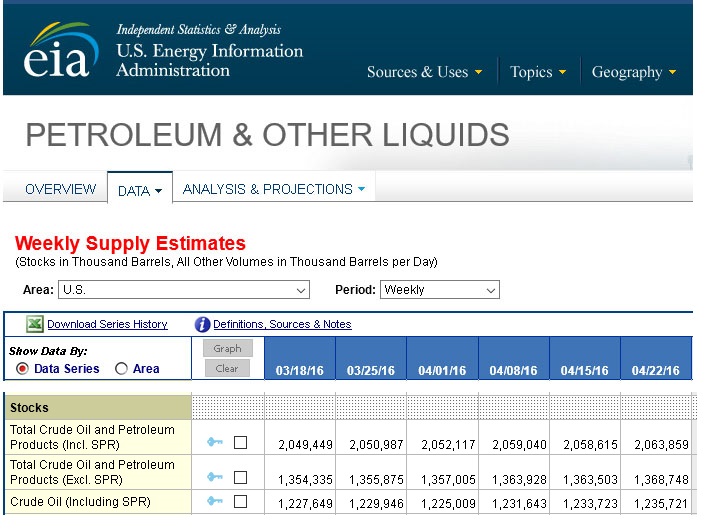Select the Data Series radio button

pos(23,369)
